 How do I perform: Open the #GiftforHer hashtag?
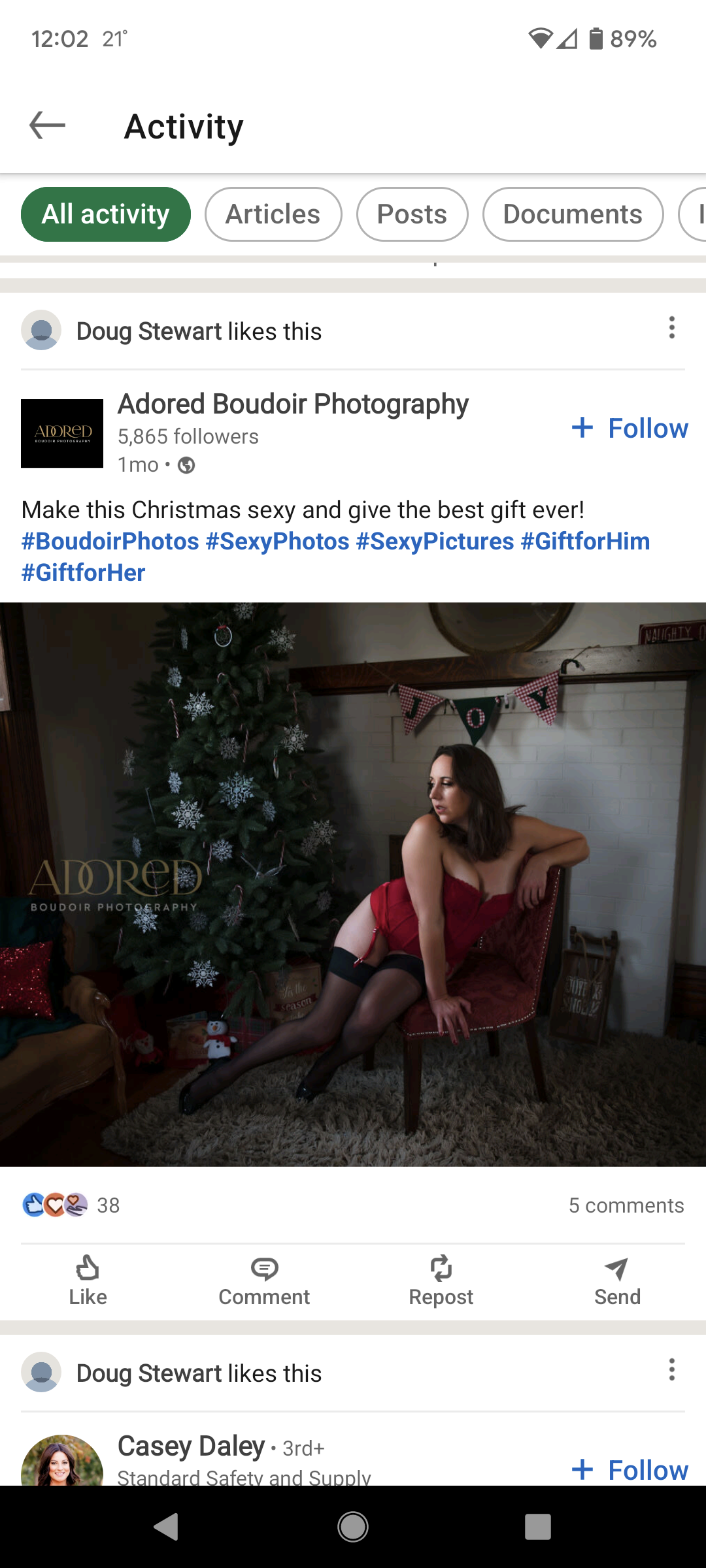coord(83,572)
